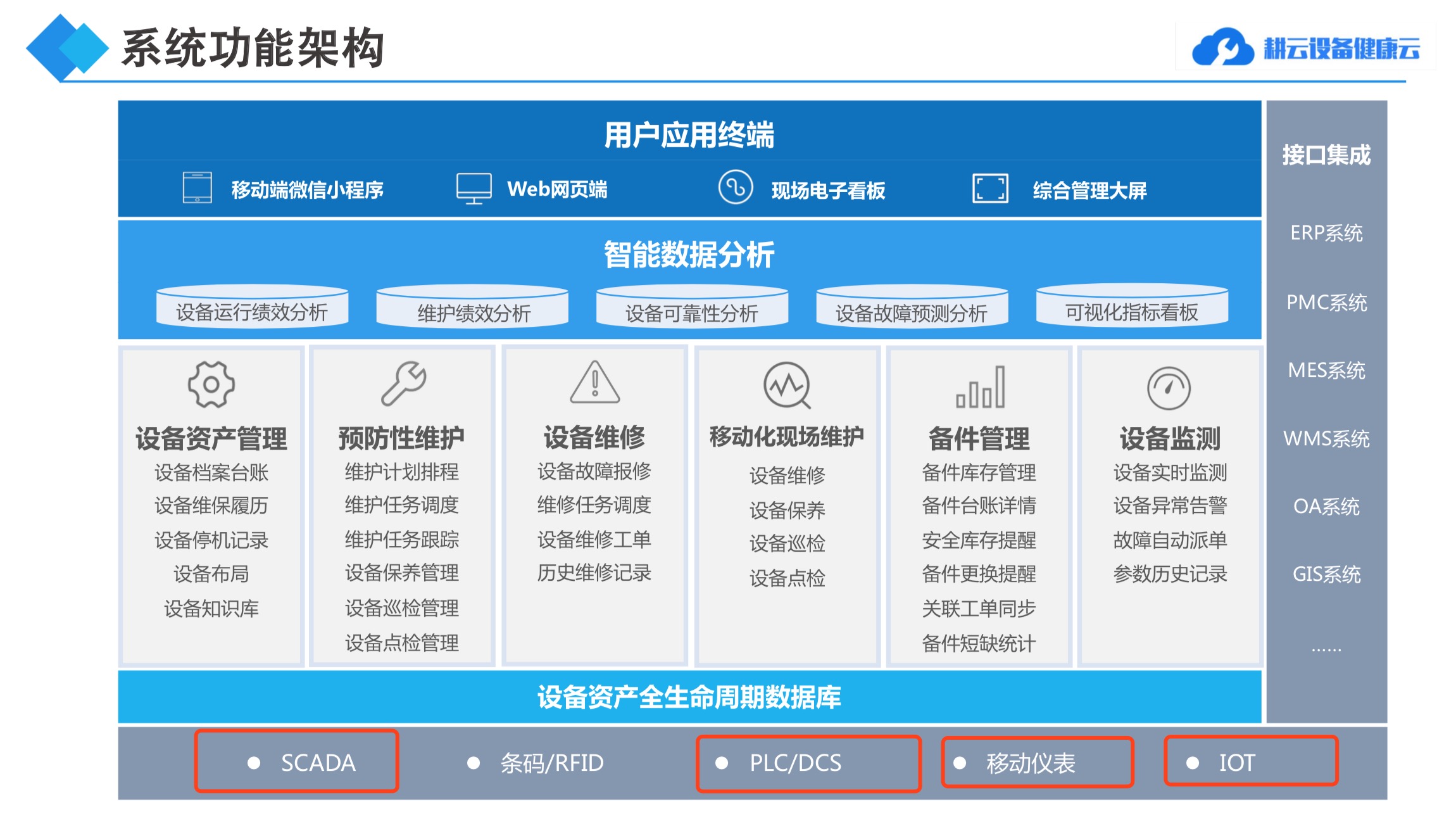1456x831 pixels.
Task: Select the 可视化指标看板 cylinder
Action: (1132, 305)
